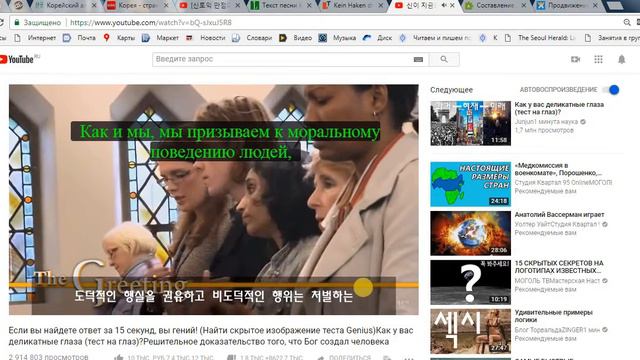Image resolution: width=640 pixels, height=360 pixels.
Task: Click the main video player to pause
Action: point(213,199)
